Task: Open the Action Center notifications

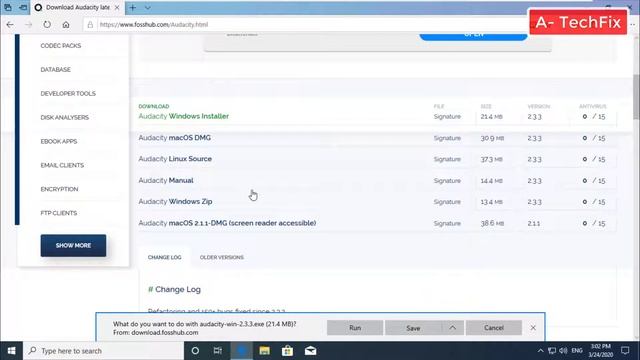Action: click(x=625, y=351)
